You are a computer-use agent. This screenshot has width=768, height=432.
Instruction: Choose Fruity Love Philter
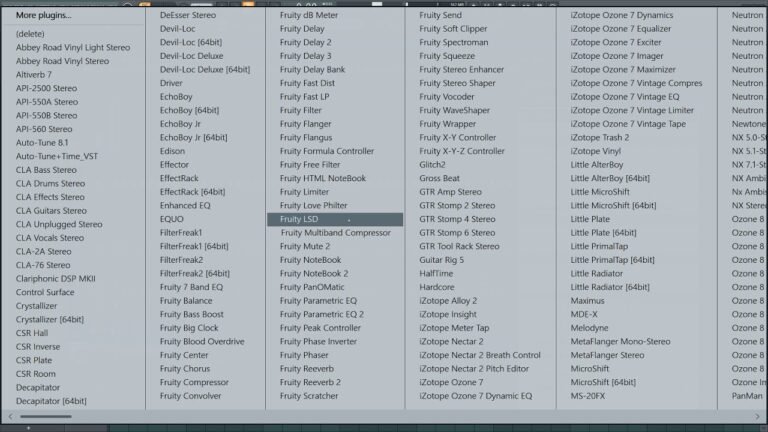pyautogui.click(x=313, y=206)
